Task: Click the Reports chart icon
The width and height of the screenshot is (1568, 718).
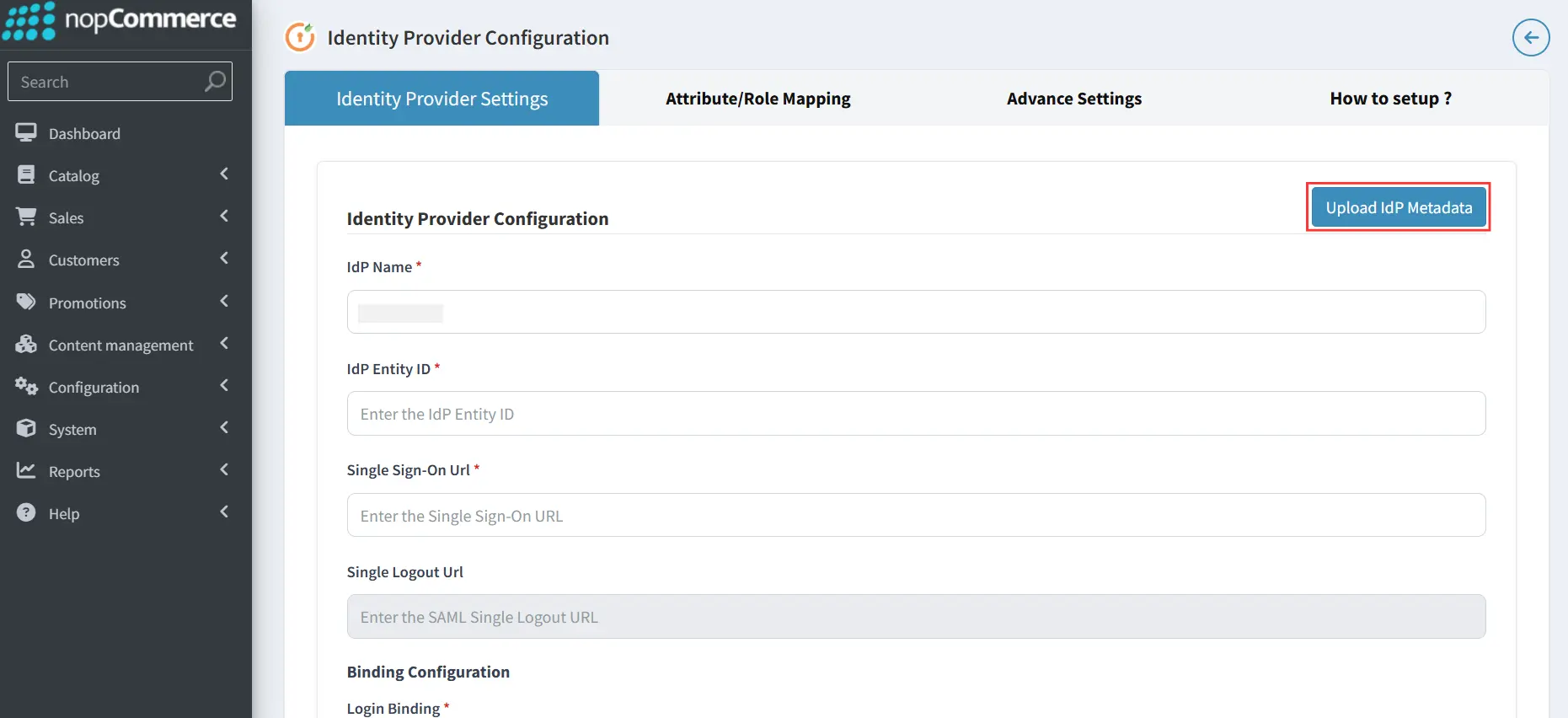Action: [26, 470]
